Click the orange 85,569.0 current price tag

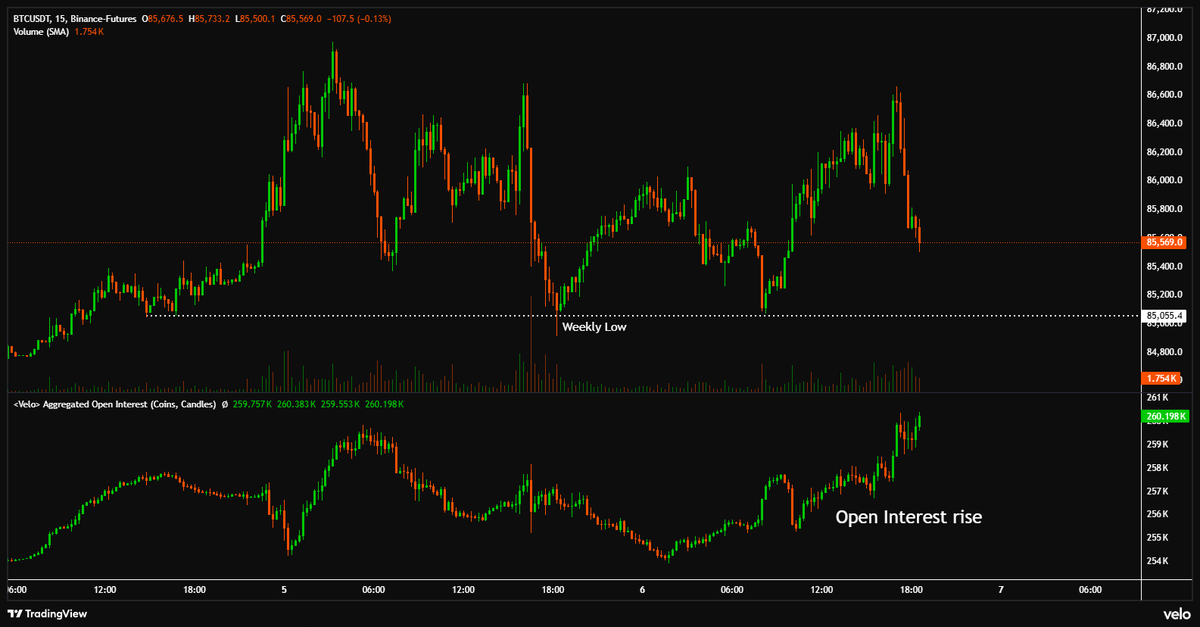pyautogui.click(x=1164, y=242)
